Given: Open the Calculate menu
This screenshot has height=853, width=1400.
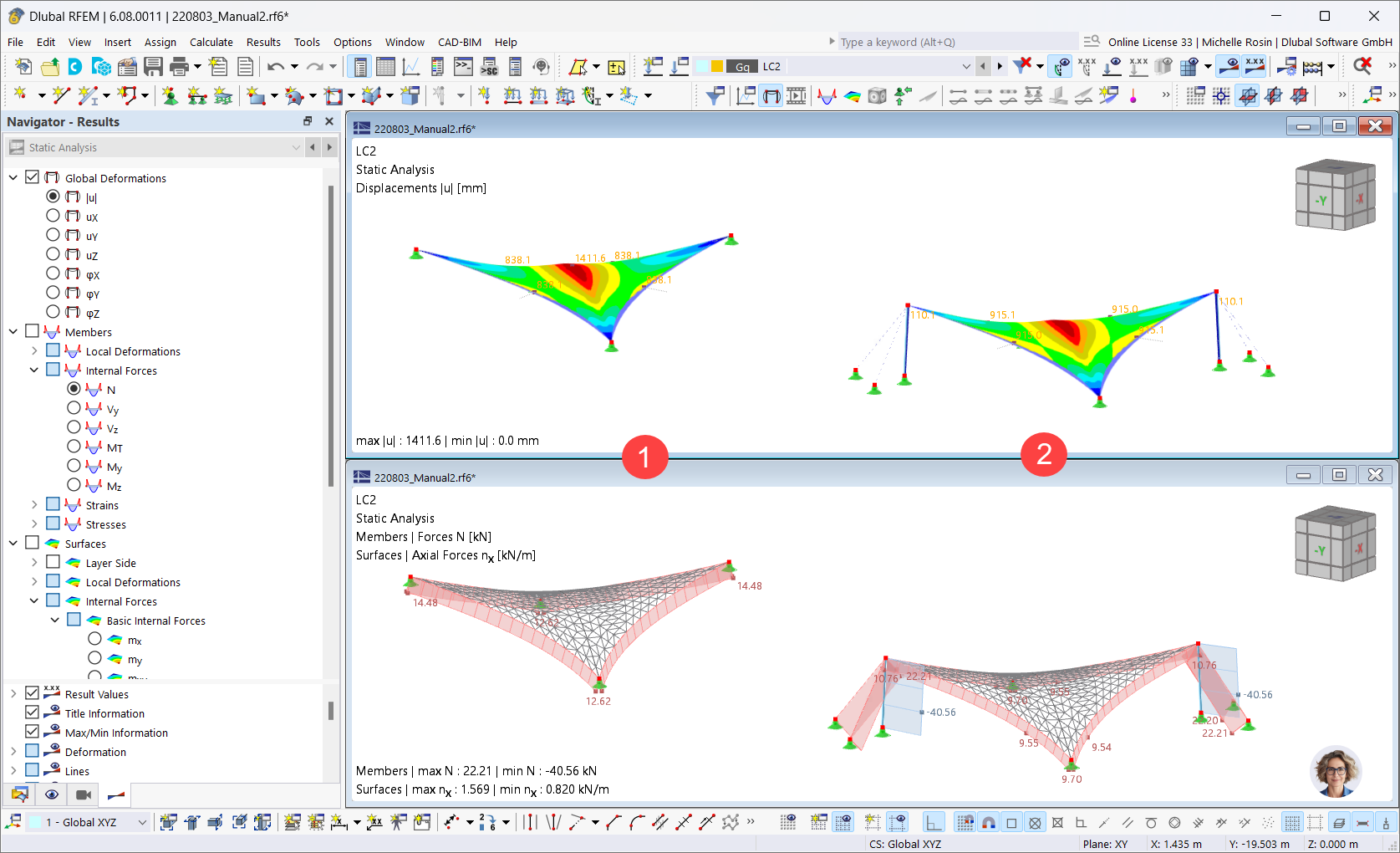Looking at the screenshot, I should (x=211, y=42).
